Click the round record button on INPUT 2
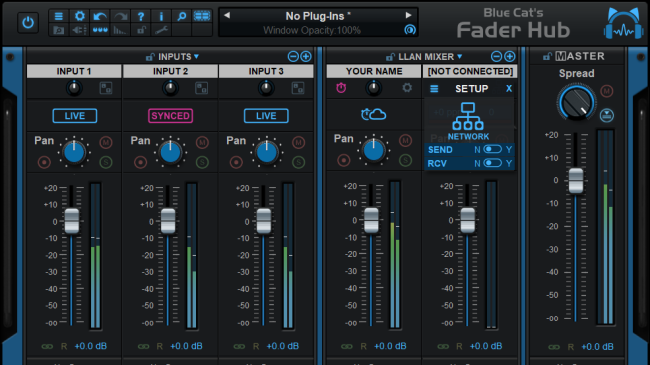Image resolution: width=650 pixels, height=365 pixels. coord(141,162)
